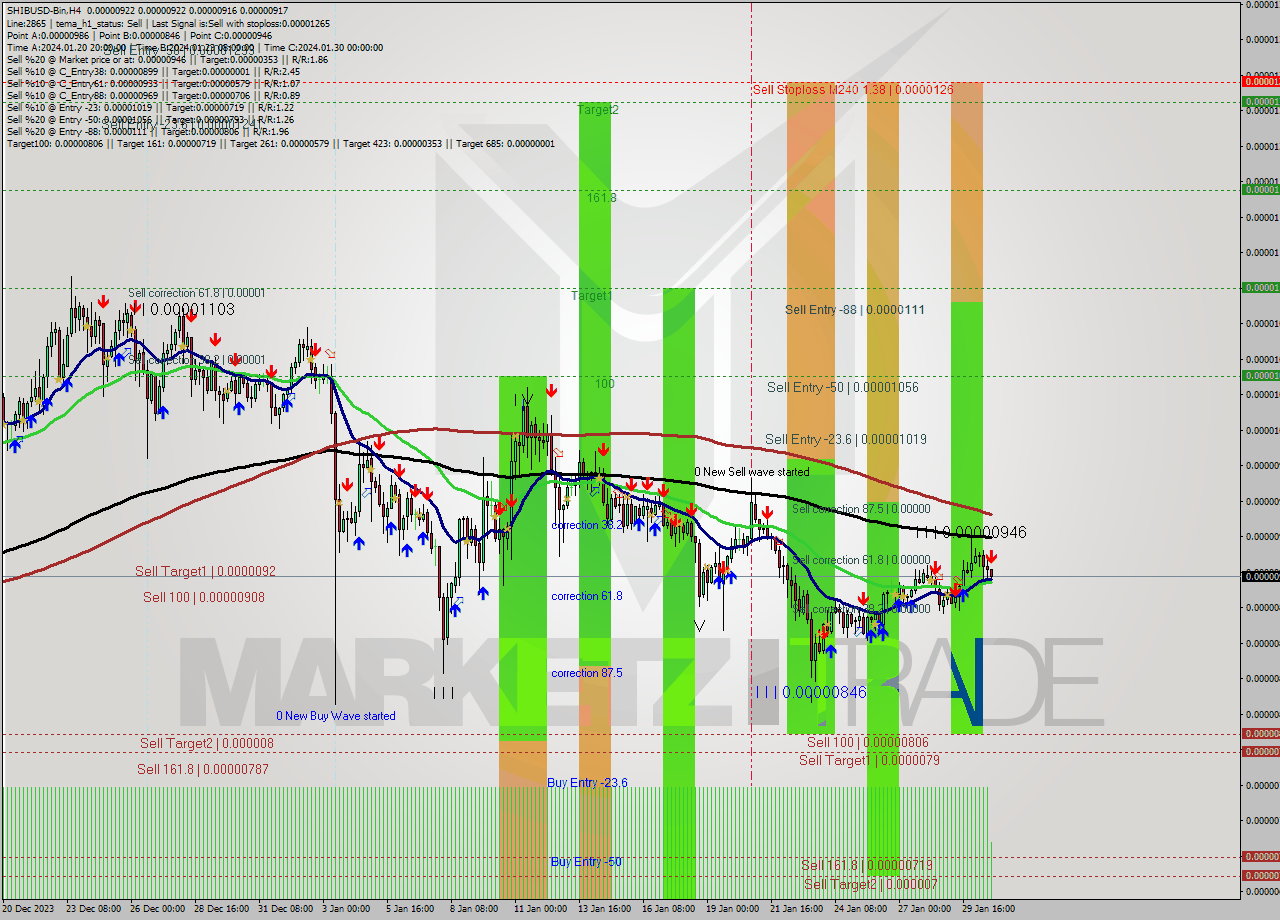1280x920 pixels.
Task: Click the | 0.00001103 peak price label
Action: coord(188,310)
